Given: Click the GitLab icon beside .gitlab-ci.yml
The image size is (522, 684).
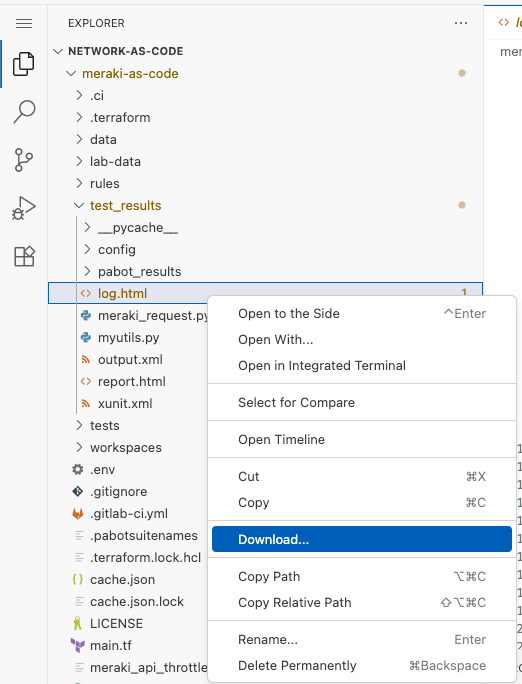Looking at the screenshot, I should tap(78, 513).
